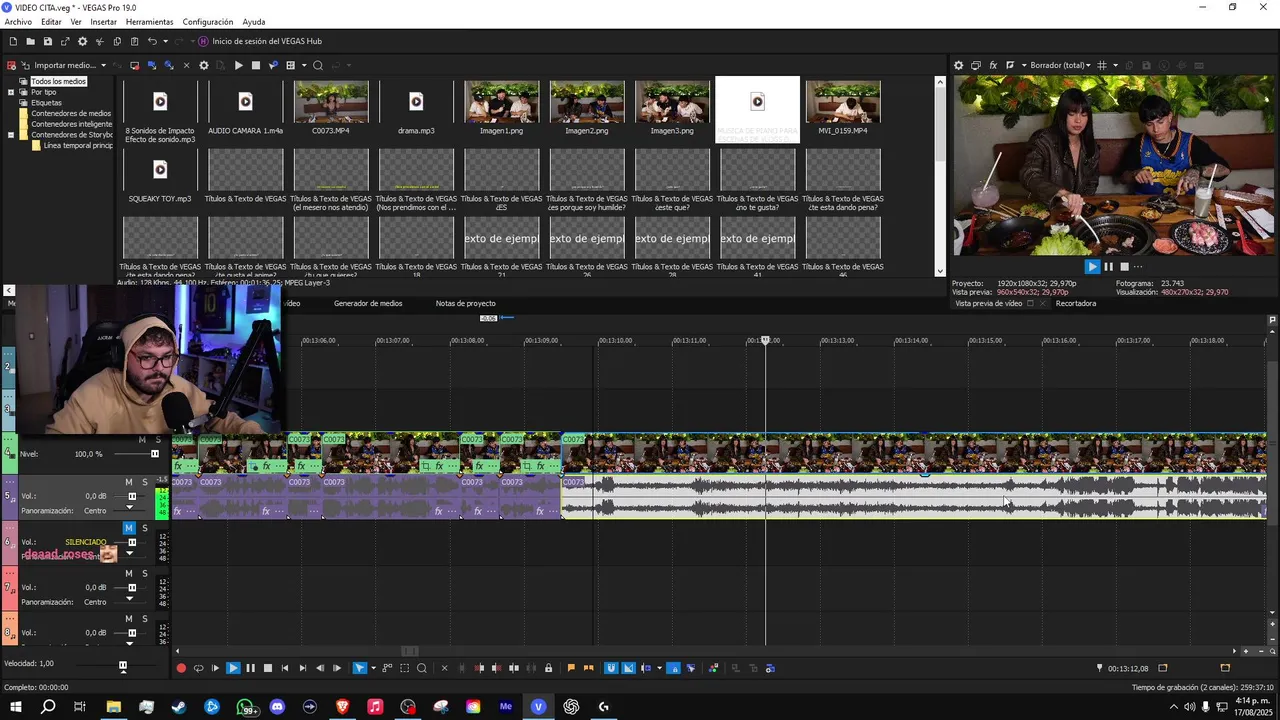Pause playback in the video preview panel

tap(1108, 267)
